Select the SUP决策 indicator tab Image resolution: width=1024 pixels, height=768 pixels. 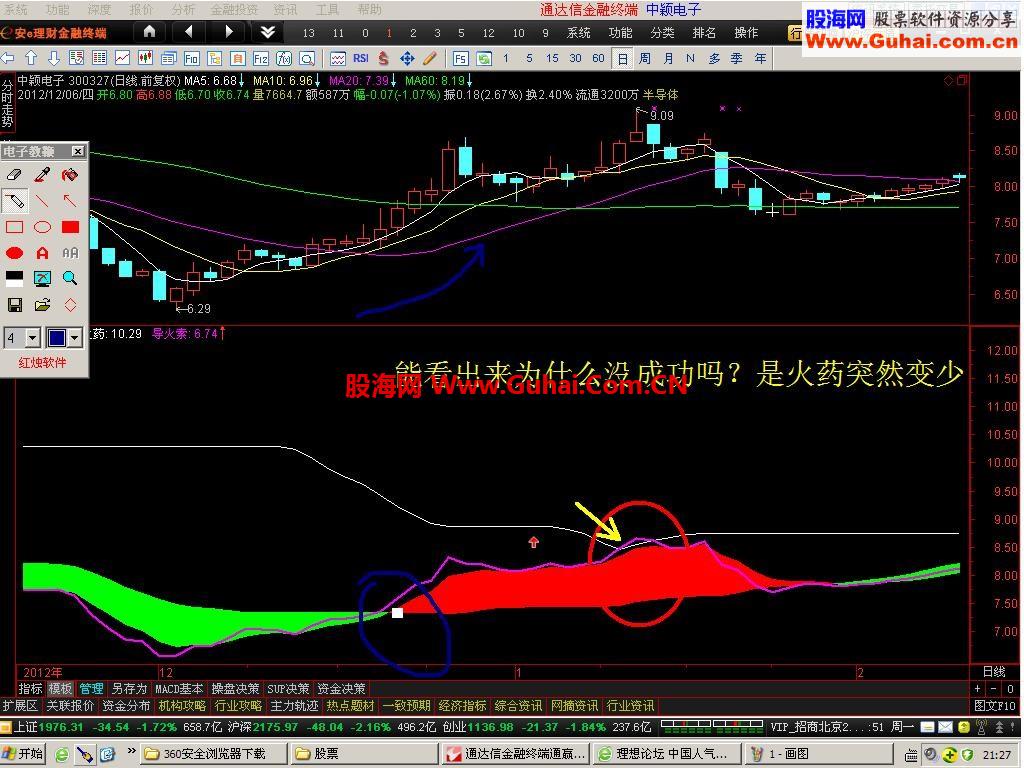288,689
